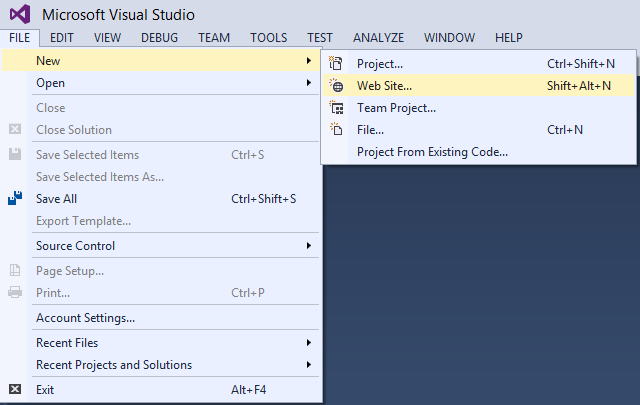Click the Team Project icon
The image size is (640, 405).
coord(337,108)
